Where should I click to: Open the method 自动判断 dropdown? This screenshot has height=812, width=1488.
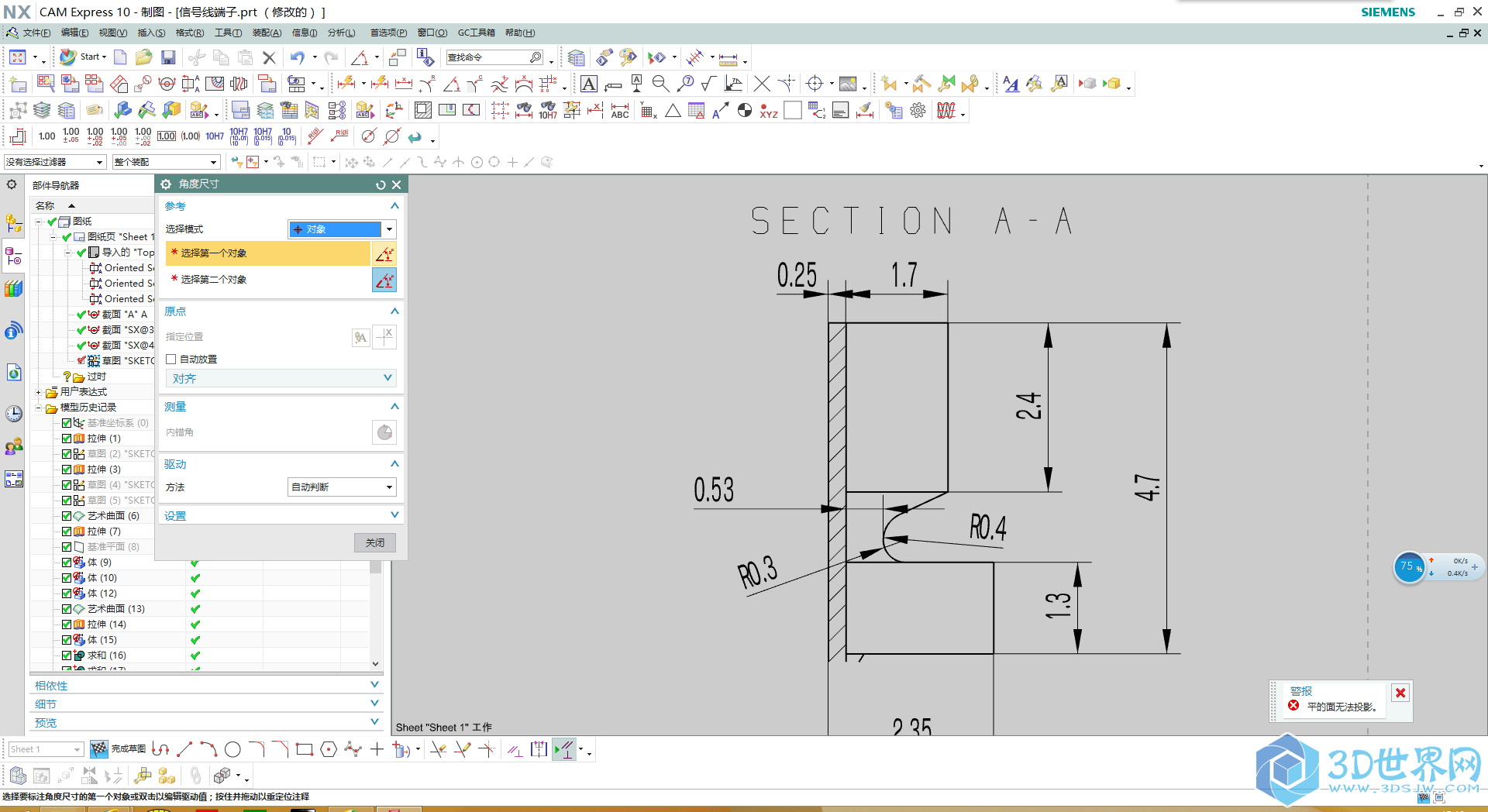point(343,487)
